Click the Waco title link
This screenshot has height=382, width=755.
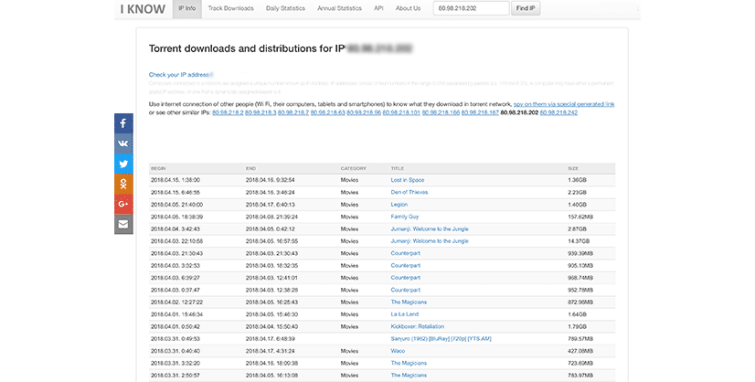(398, 351)
